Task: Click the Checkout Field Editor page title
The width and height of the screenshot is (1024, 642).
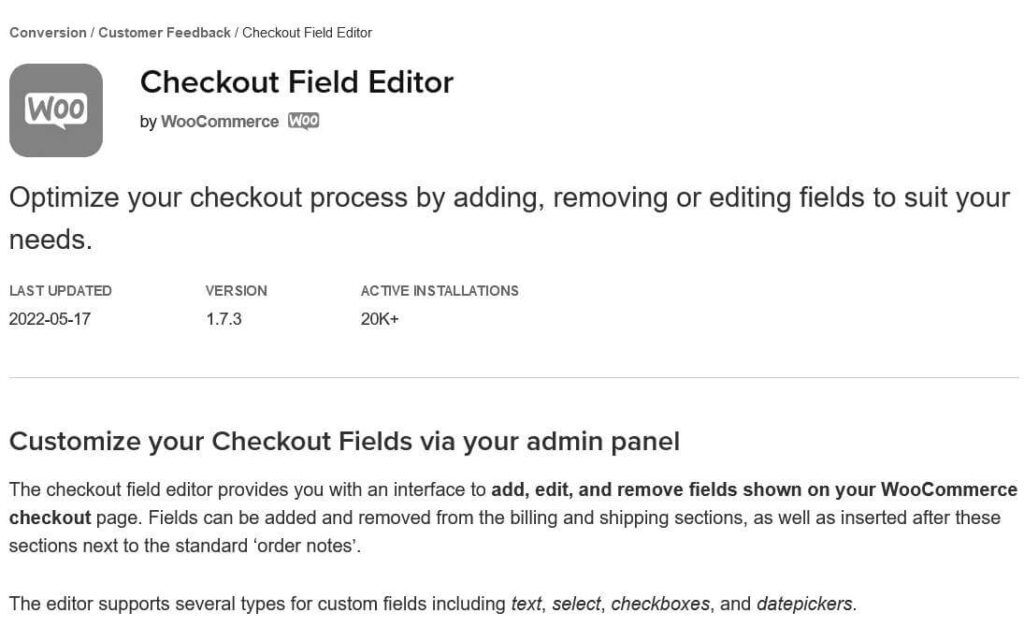Action: point(296,82)
